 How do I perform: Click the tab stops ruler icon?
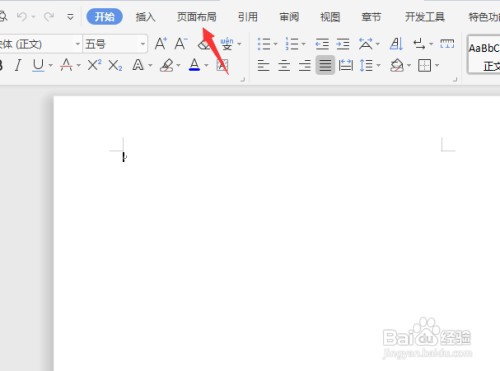(447, 43)
